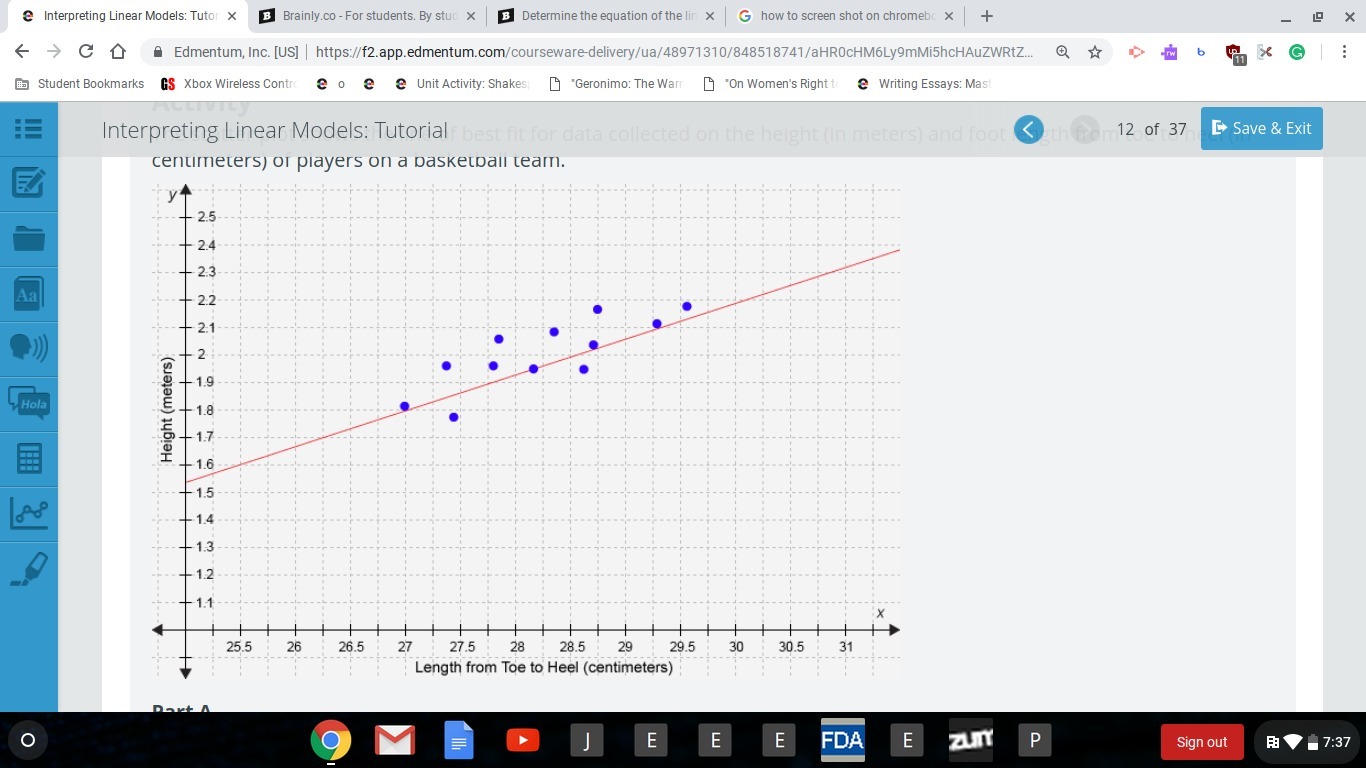The image size is (1366, 768).
Task: Reload the current page
Action: point(86,51)
